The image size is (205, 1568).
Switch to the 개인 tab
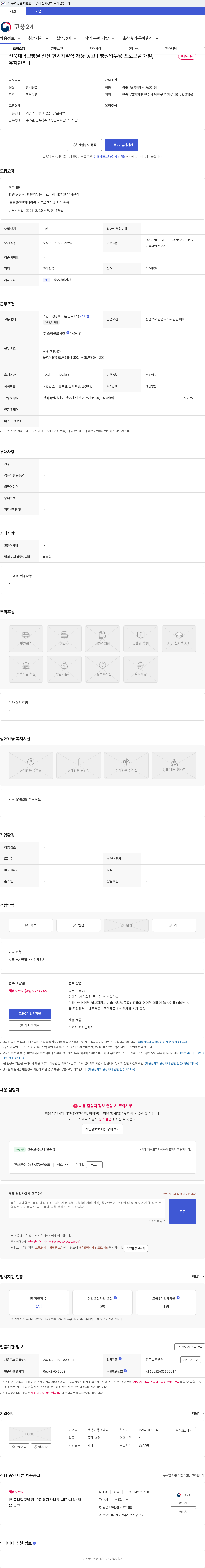pyautogui.click(x=13, y=11)
